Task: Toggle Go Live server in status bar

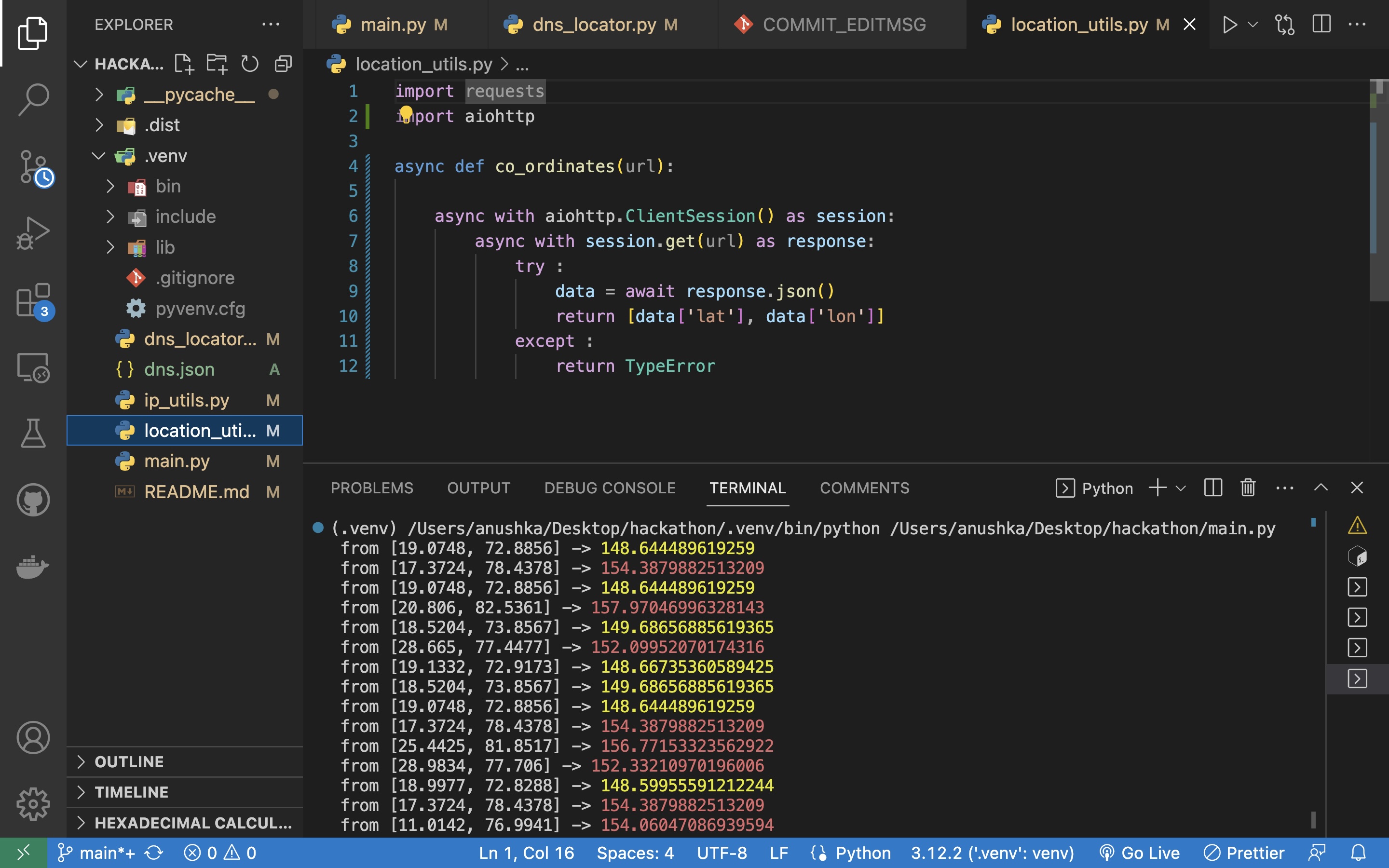Action: [x=1139, y=853]
